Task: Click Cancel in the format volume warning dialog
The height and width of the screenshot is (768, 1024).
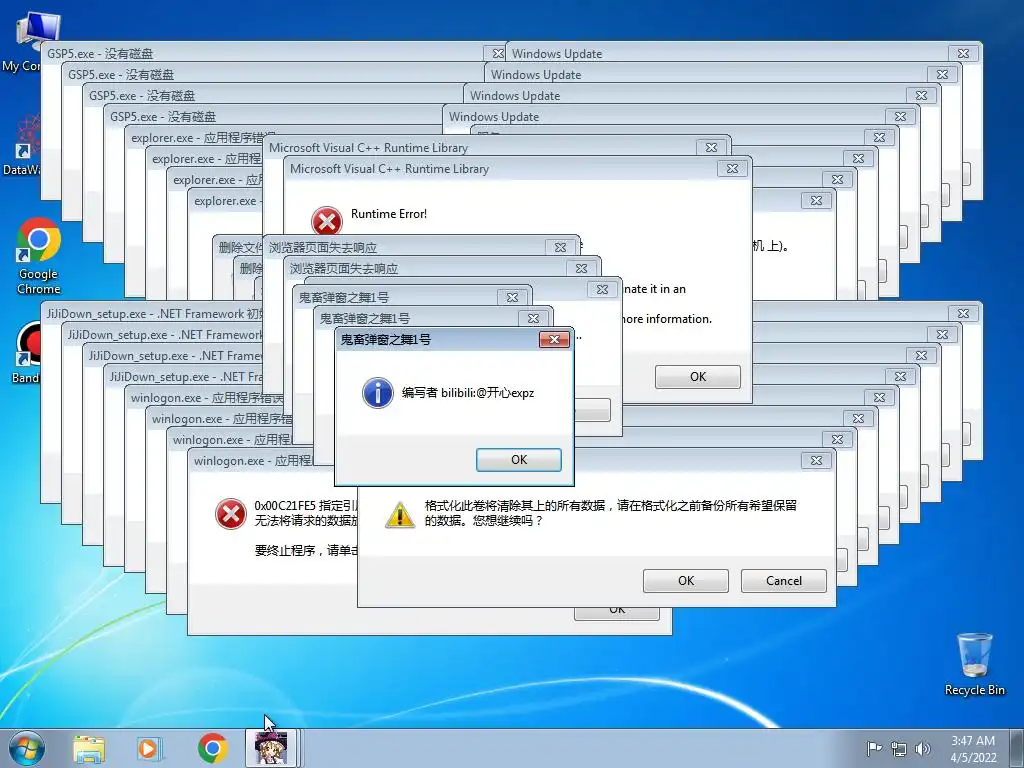Action: pos(784,581)
